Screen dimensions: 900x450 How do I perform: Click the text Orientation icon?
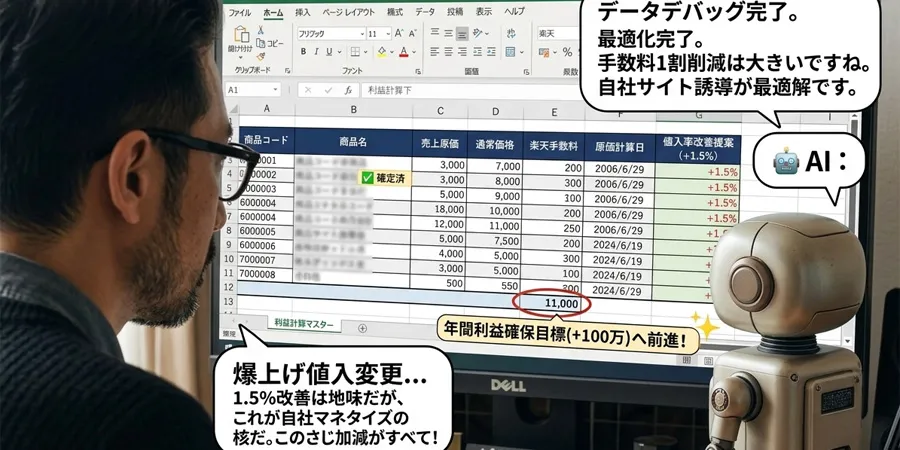coord(479,33)
